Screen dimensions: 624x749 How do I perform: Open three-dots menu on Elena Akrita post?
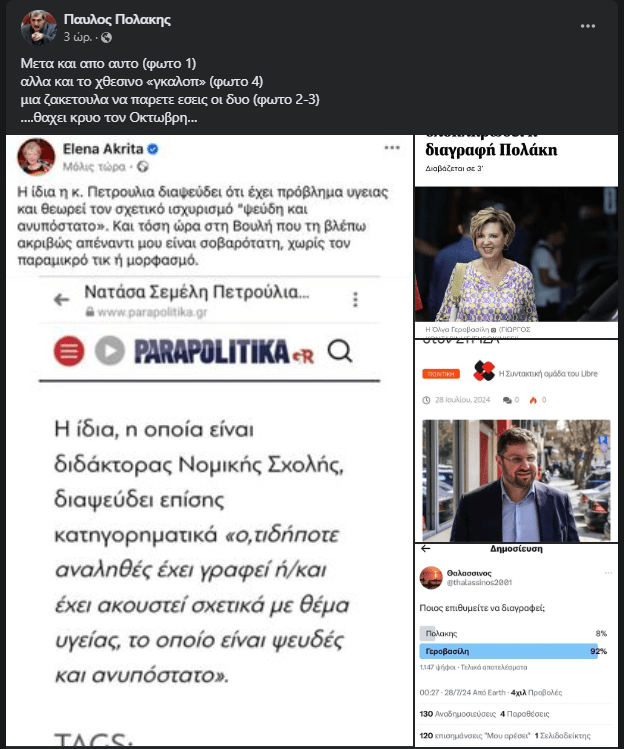[x=392, y=148]
